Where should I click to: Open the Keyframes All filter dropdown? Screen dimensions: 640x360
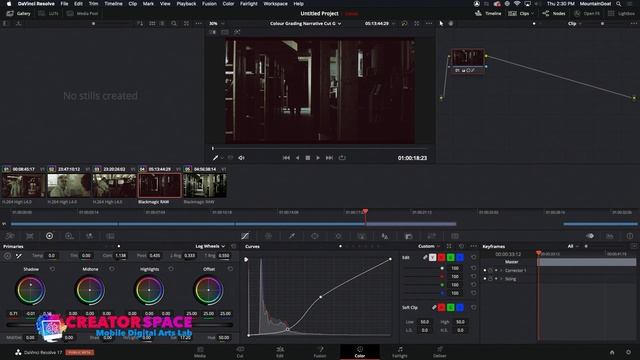pyautogui.click(x=573, y=246)
